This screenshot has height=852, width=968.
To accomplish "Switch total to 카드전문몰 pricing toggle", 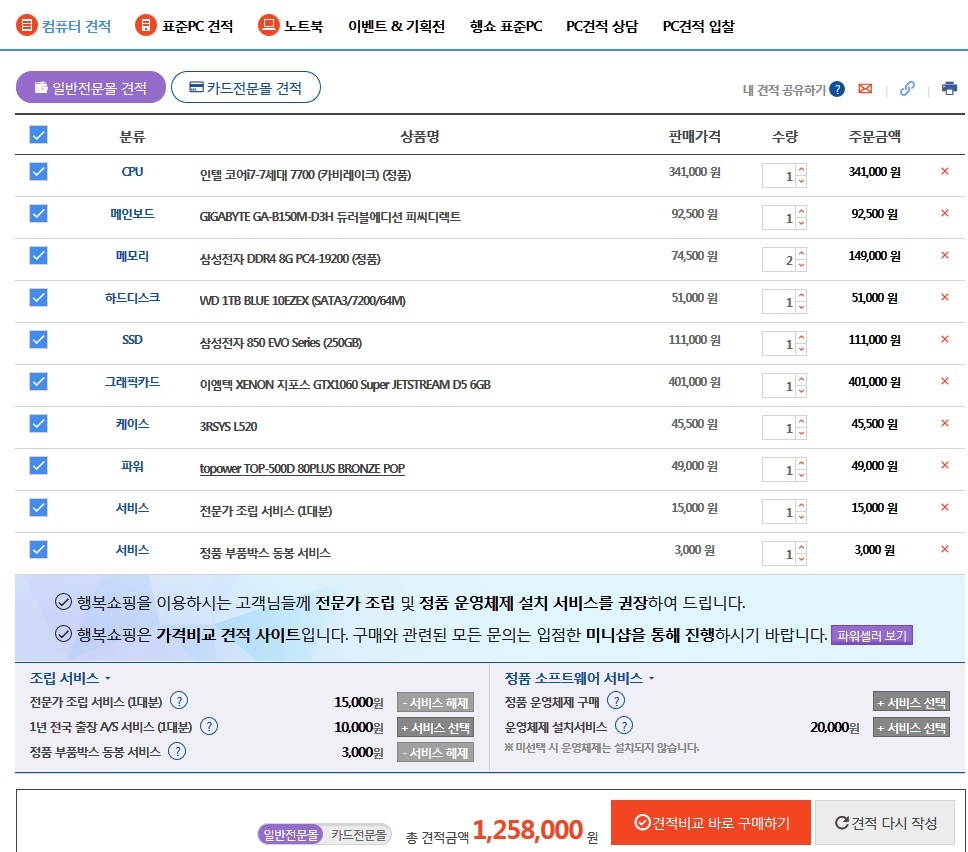I will point(359,834).
